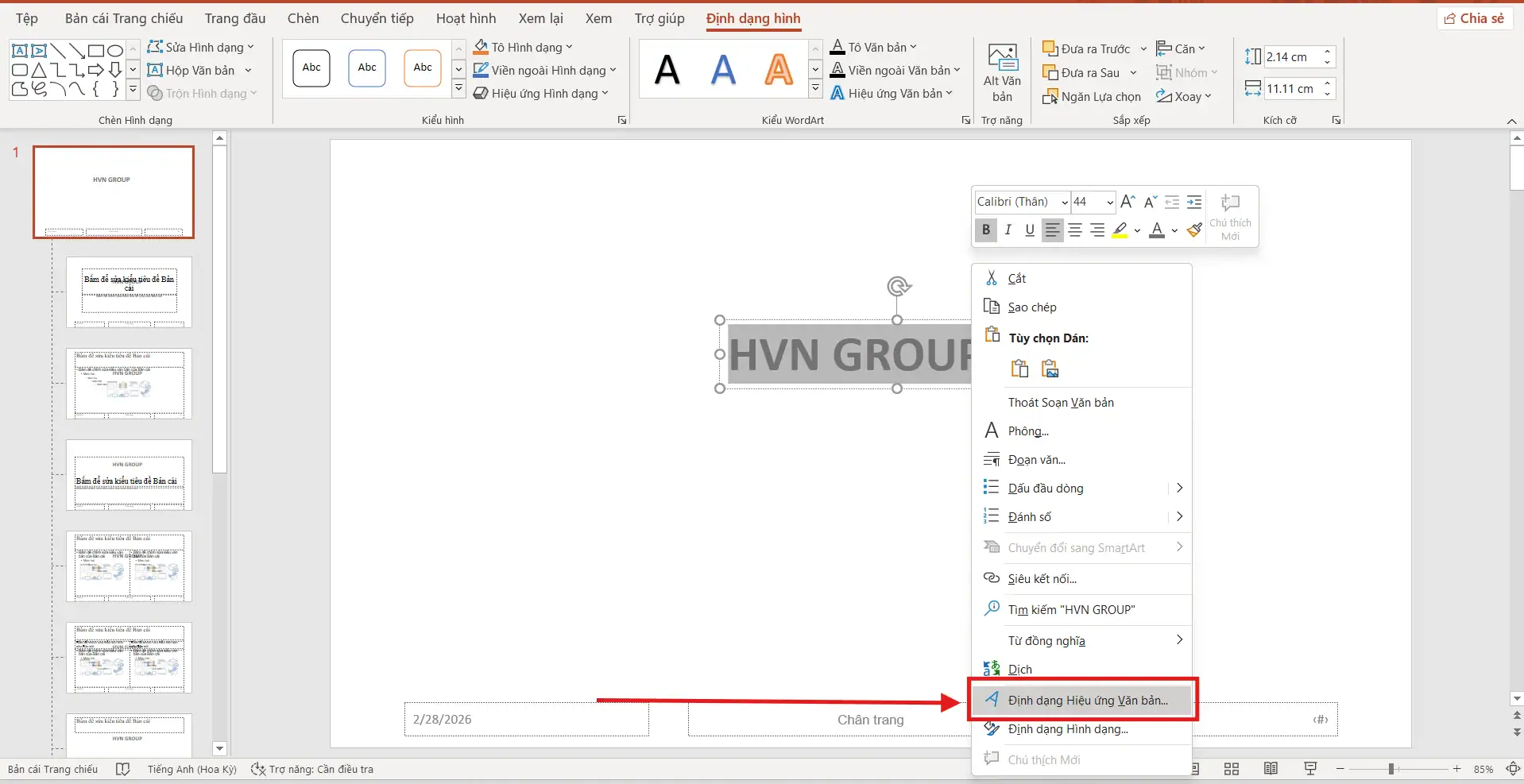Click increase font size icon in mini toolbar
1524x784 pixels.
(x=1128, y=203)
